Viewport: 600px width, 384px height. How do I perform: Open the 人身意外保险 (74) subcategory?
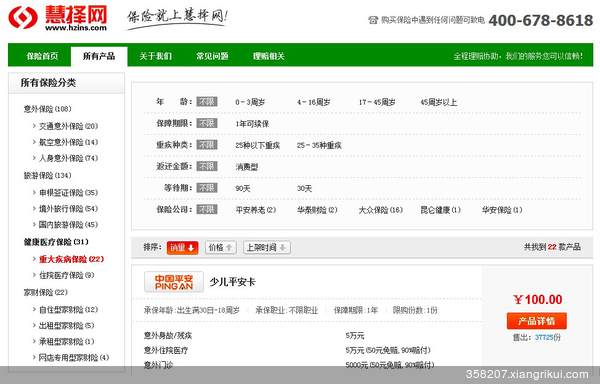68,158
